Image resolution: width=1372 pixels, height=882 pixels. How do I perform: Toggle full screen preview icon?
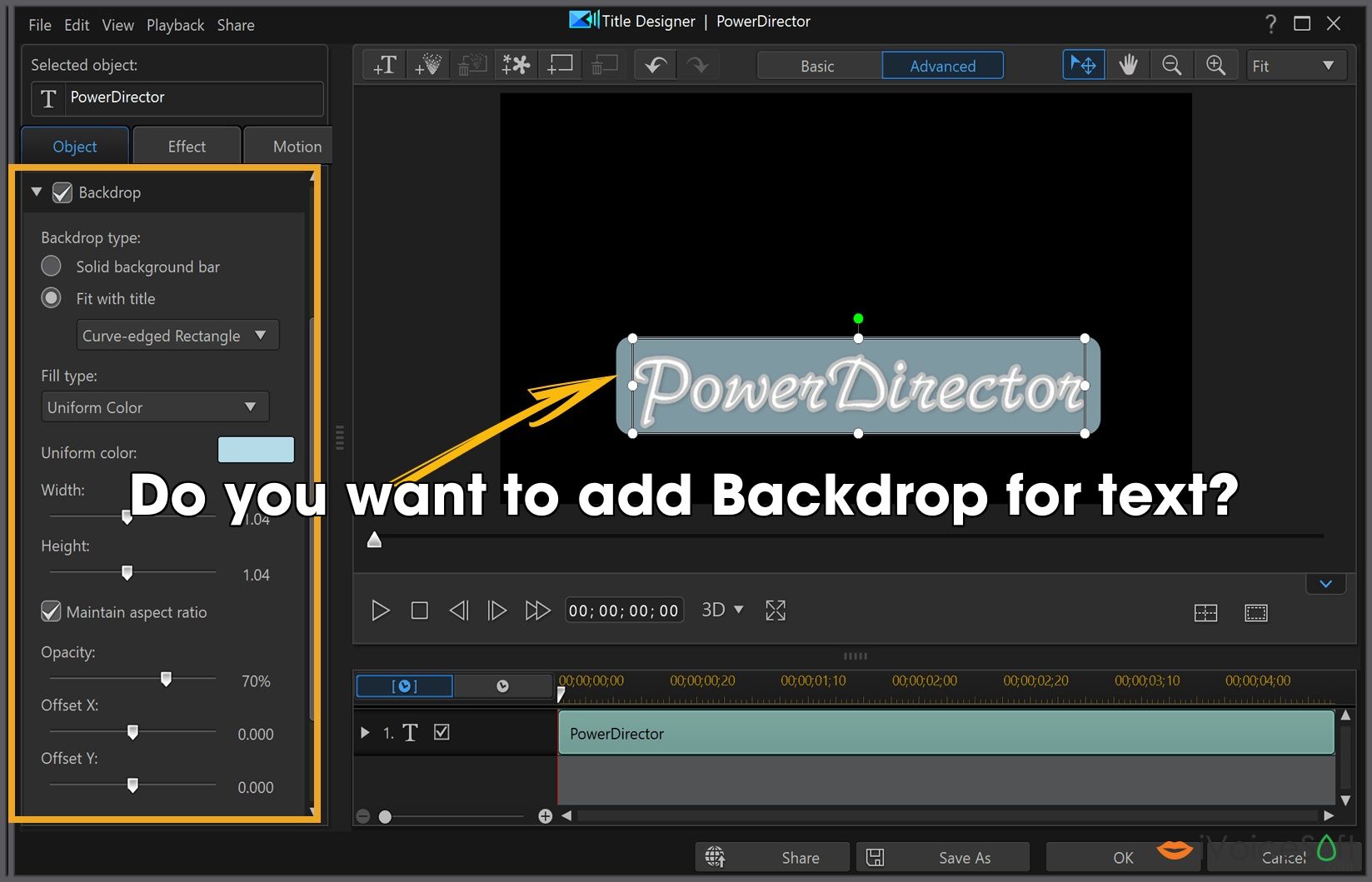pyautogui.click(x=776, y=610)
